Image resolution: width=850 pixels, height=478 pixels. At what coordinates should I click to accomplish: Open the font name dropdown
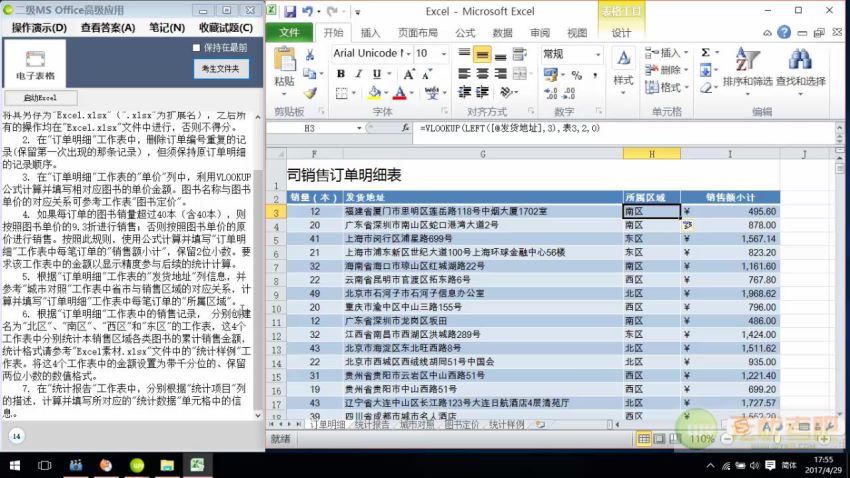[x=408, y=54]
